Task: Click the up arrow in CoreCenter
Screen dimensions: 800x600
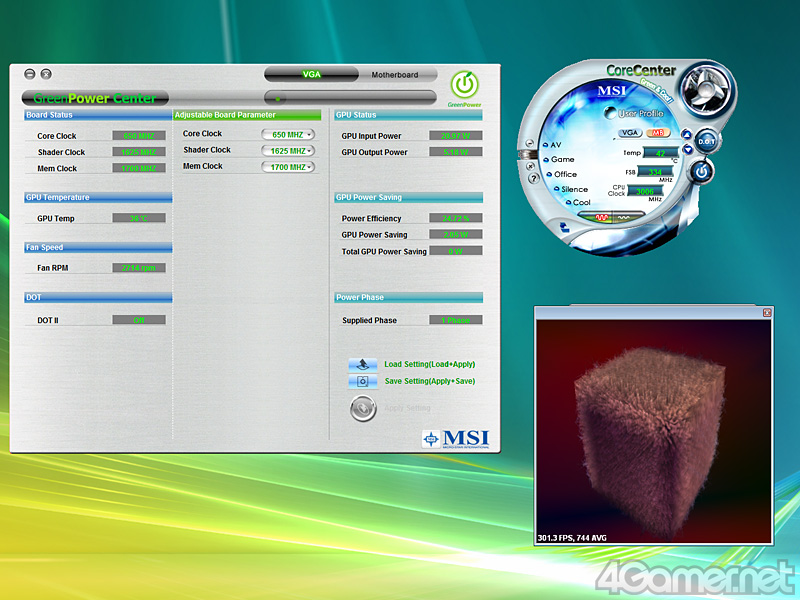Action: point(687,135)
